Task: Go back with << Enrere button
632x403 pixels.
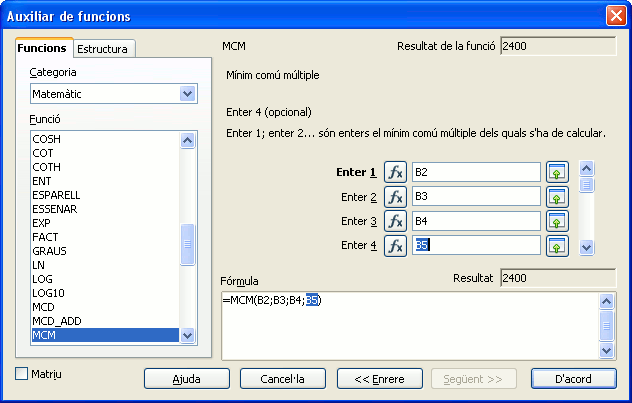Action: (379, 379)
